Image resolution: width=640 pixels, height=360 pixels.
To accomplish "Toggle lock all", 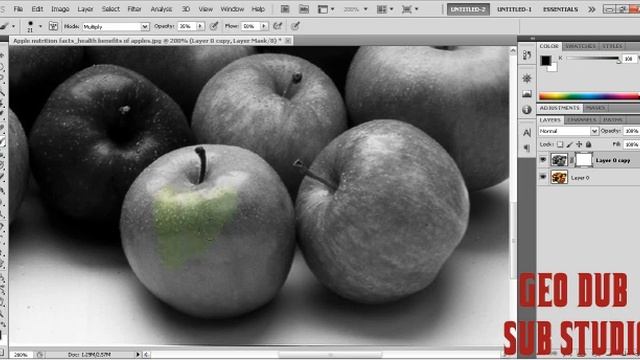I will [589, 144].
